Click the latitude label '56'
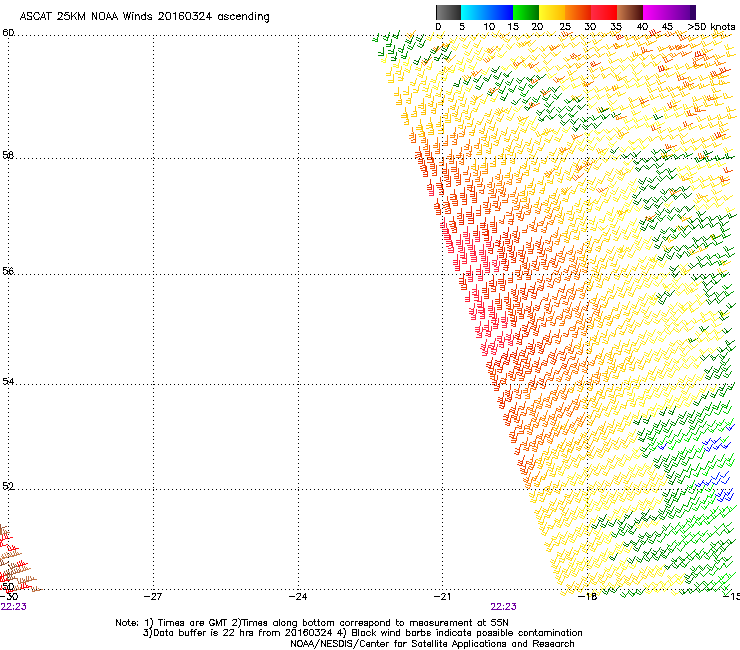Image resolution: width=740 pixels, height=650 pixels. pos(8,271)
